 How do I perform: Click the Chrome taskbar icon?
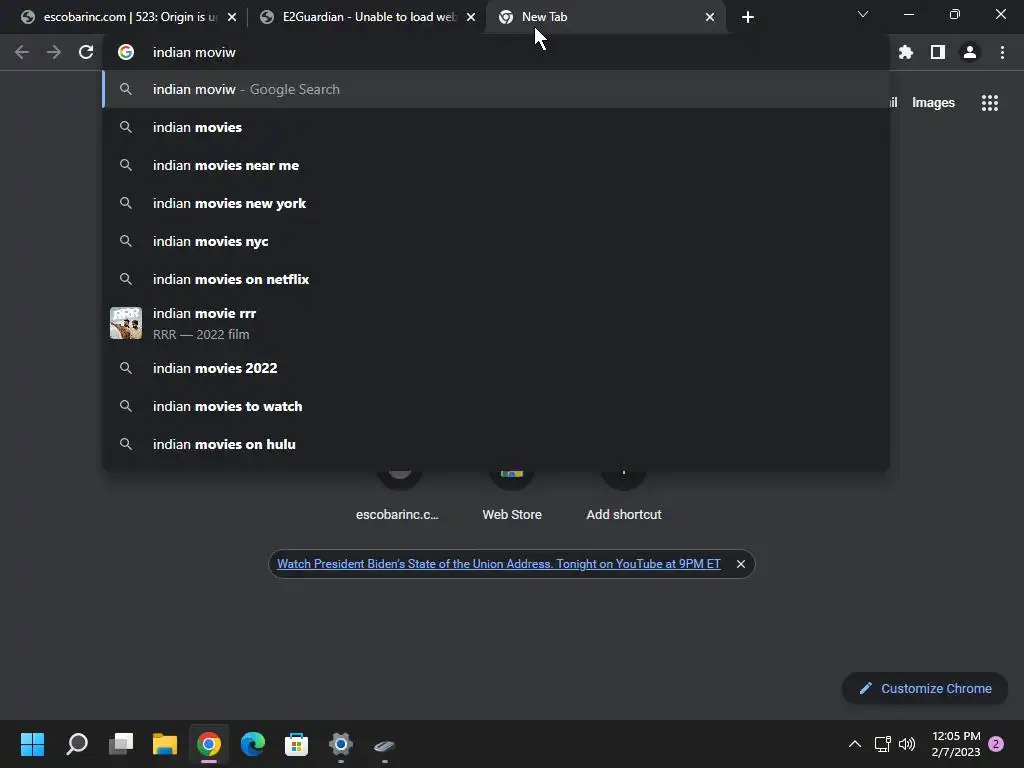point(209,744)
